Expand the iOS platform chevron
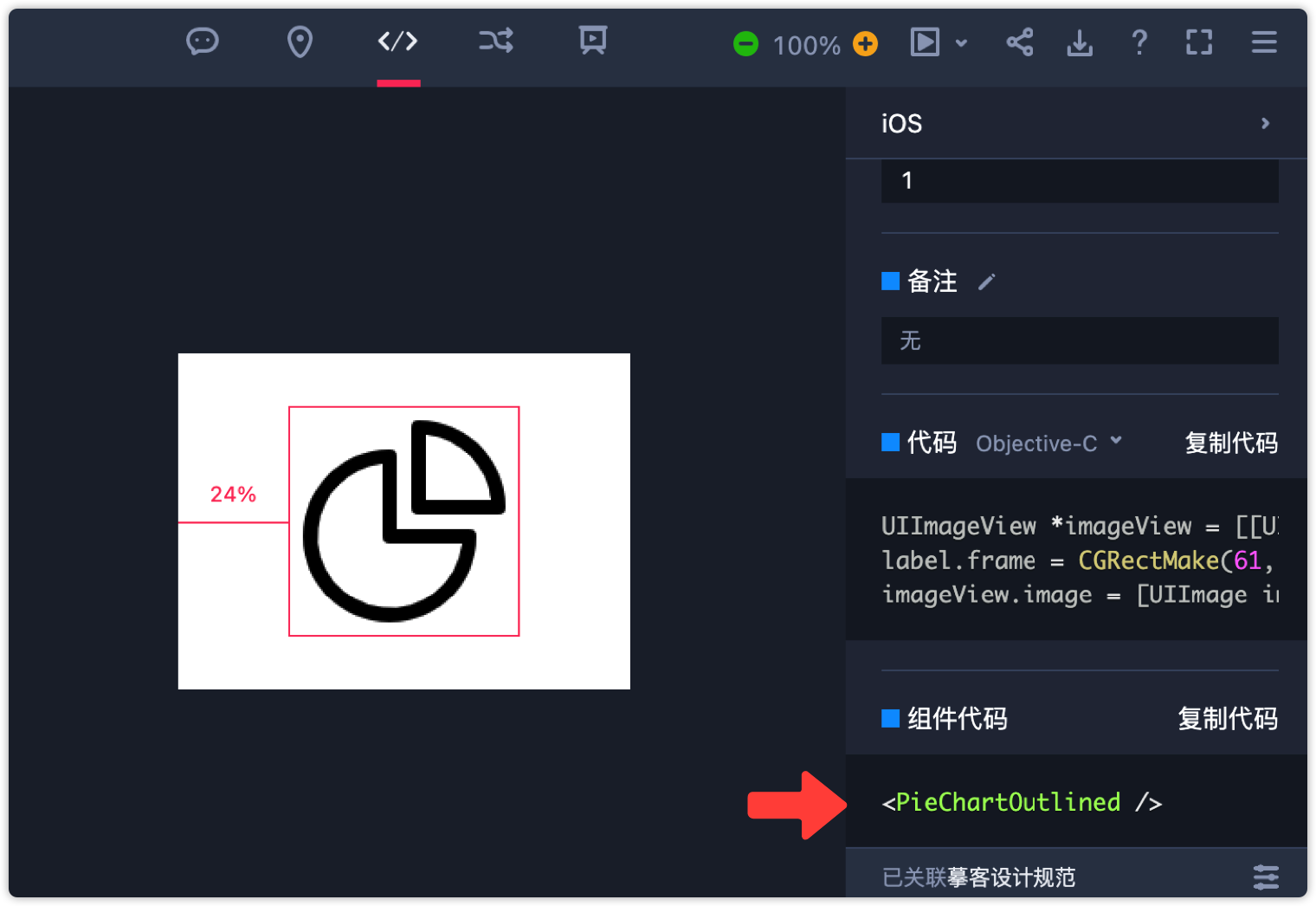1316x906 pixels. click(x=1266, y=123)
